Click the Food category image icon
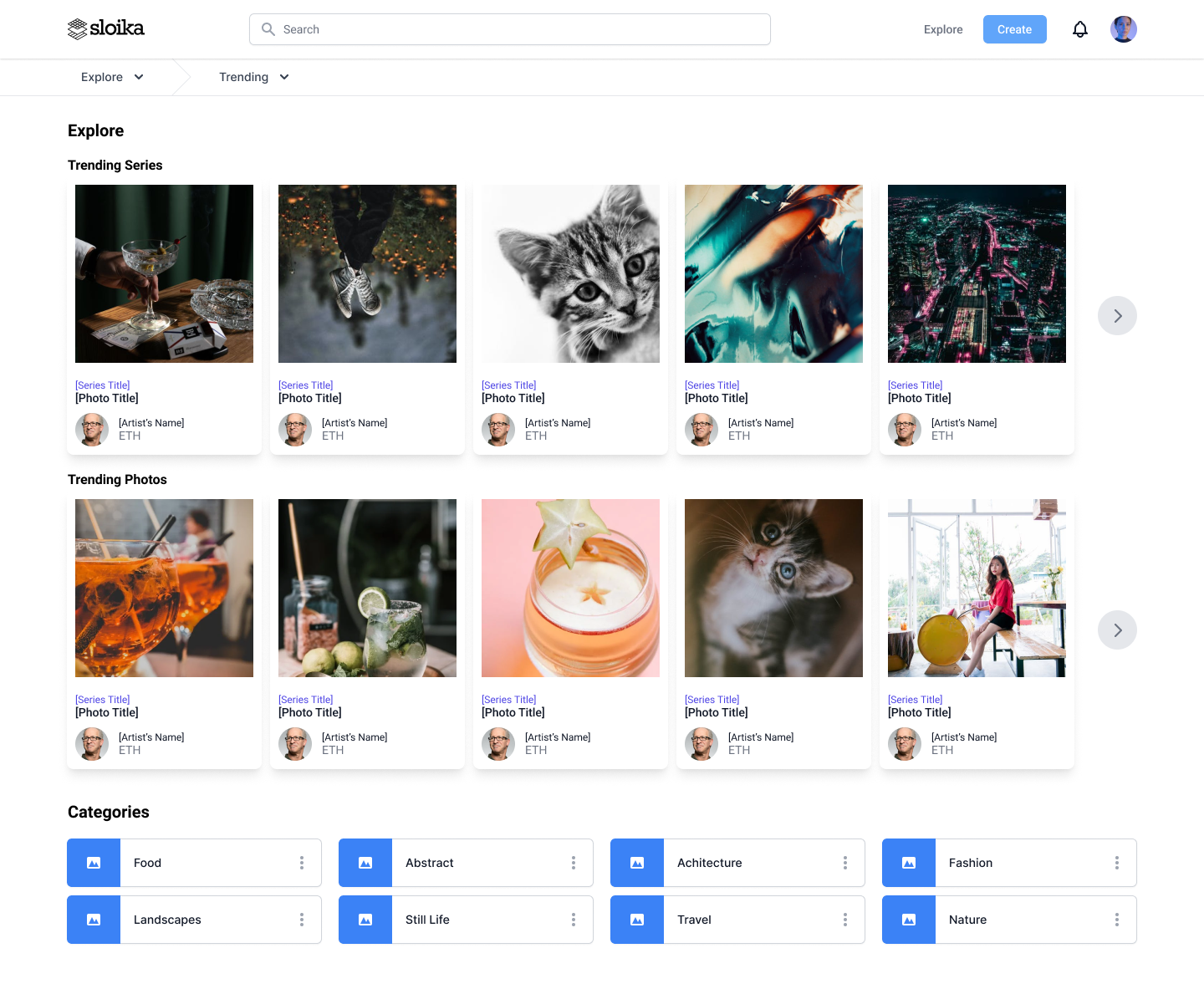Image resolution: width=1204 pixels, height=994 pixels. [94, 863]
